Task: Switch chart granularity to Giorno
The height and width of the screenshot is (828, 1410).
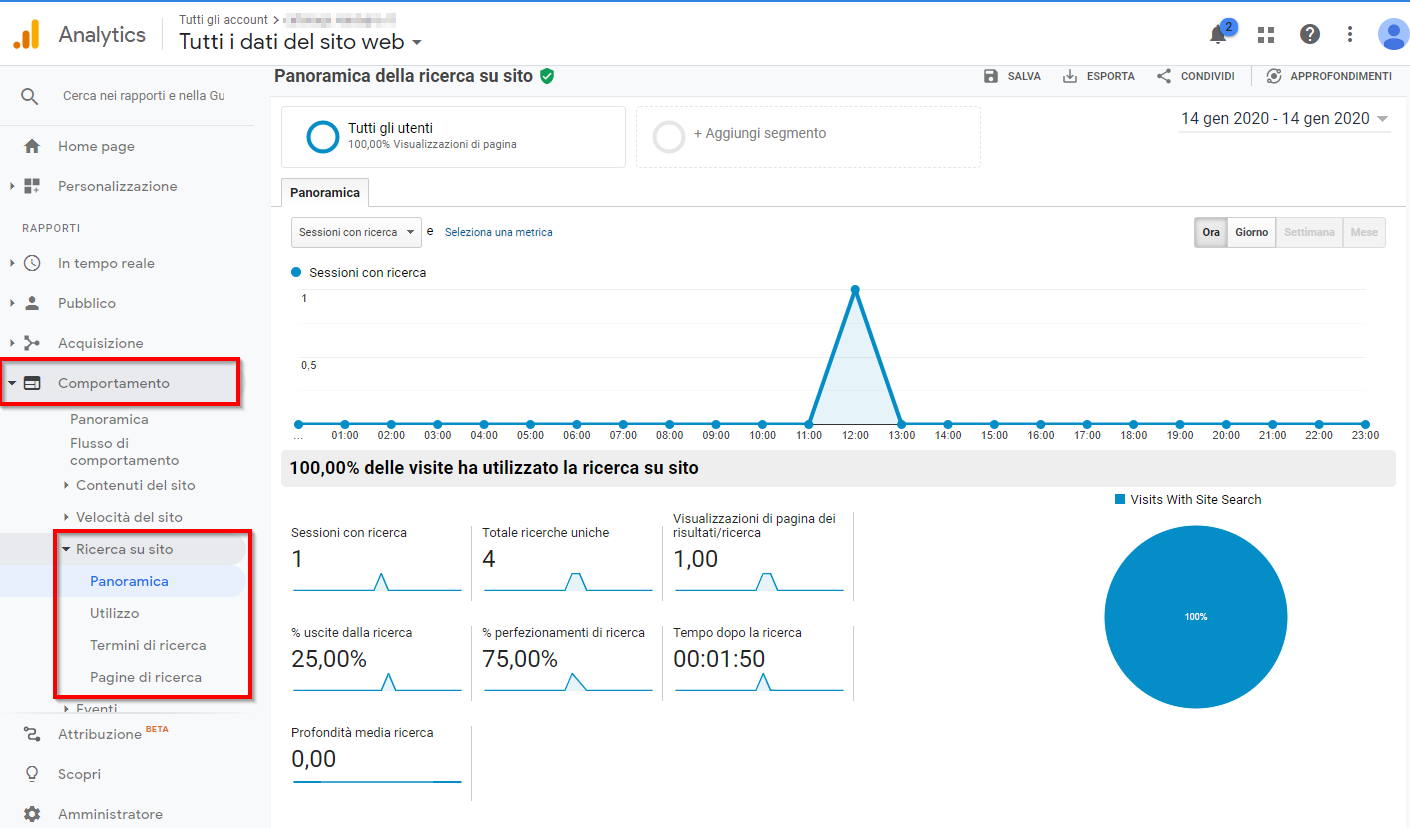Action: tap(1251, 232)
